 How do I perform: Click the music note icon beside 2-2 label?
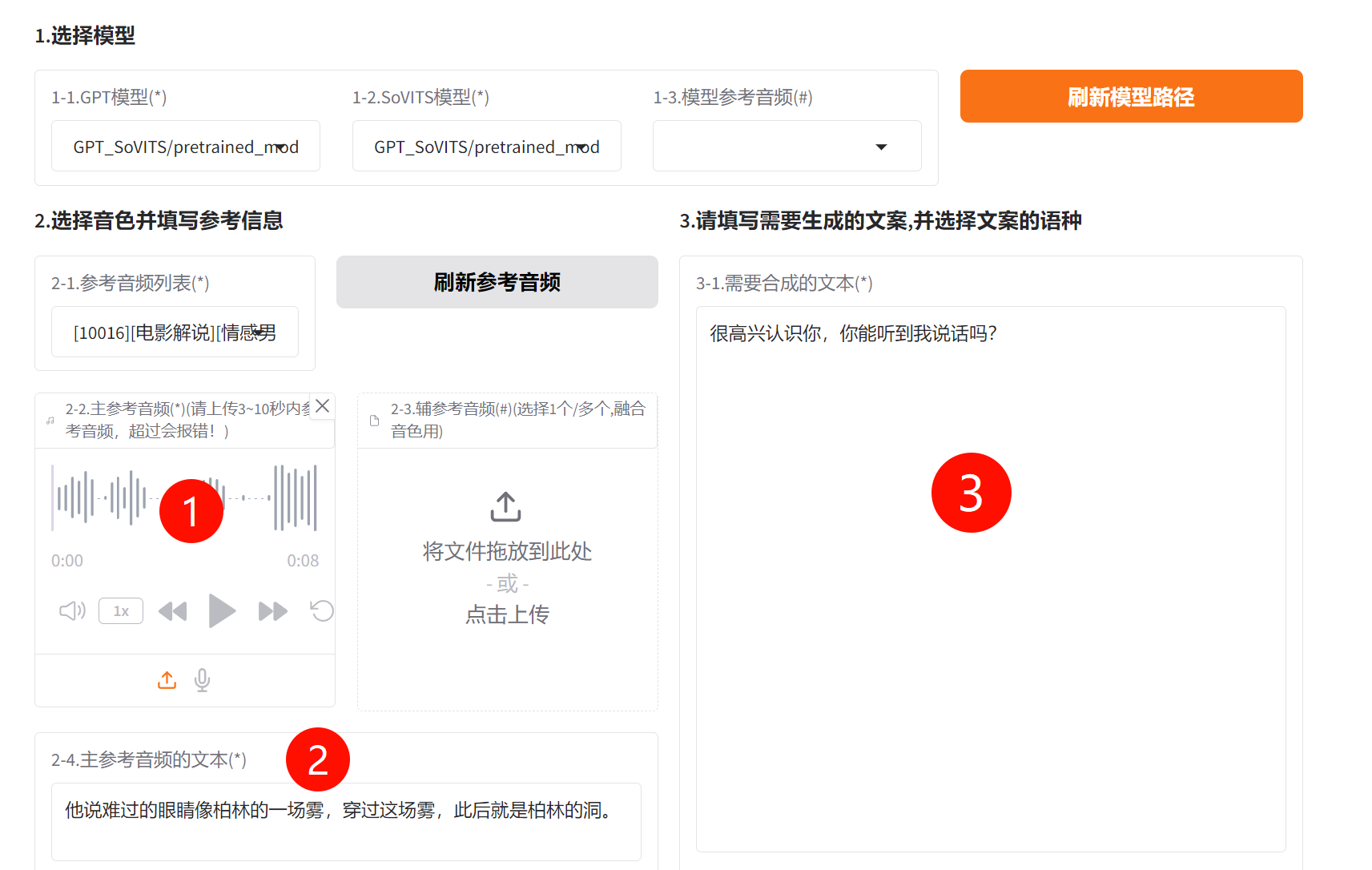click(x=50, y=422)
